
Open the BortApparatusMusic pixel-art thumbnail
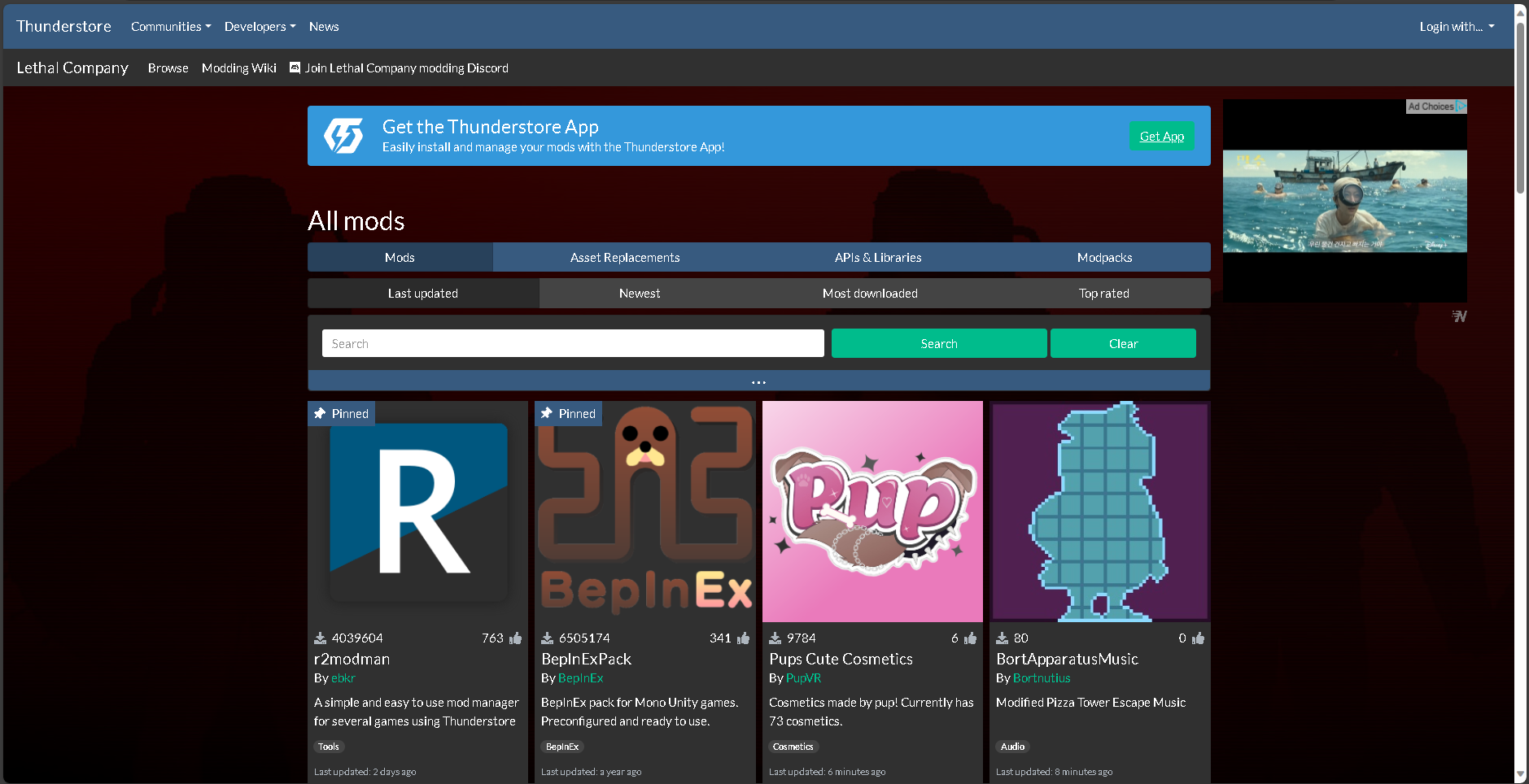pos(1100,512)
